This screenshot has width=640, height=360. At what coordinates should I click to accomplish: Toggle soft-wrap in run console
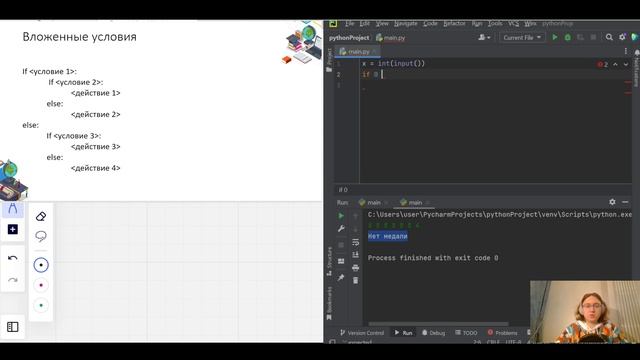(x=356, y=242)
